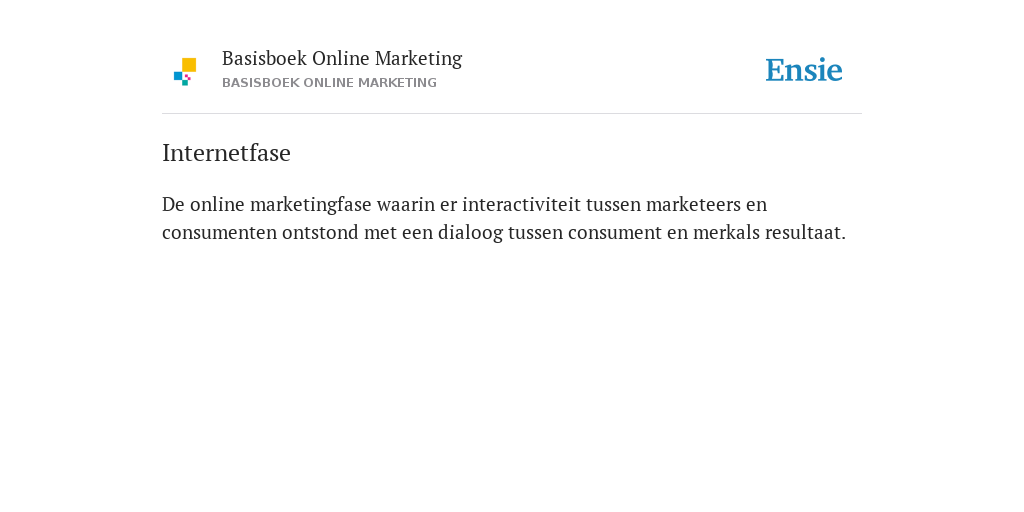Open the blue Ensie logo
This screenshot has width=1024, height=512.
(804, 70)
